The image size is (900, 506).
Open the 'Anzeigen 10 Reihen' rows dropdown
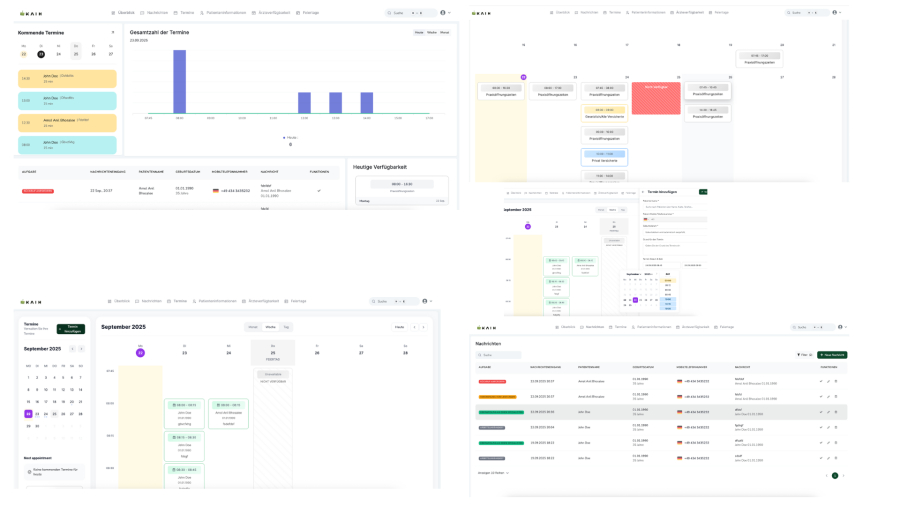pyautogui.click(x=493, y=473)
